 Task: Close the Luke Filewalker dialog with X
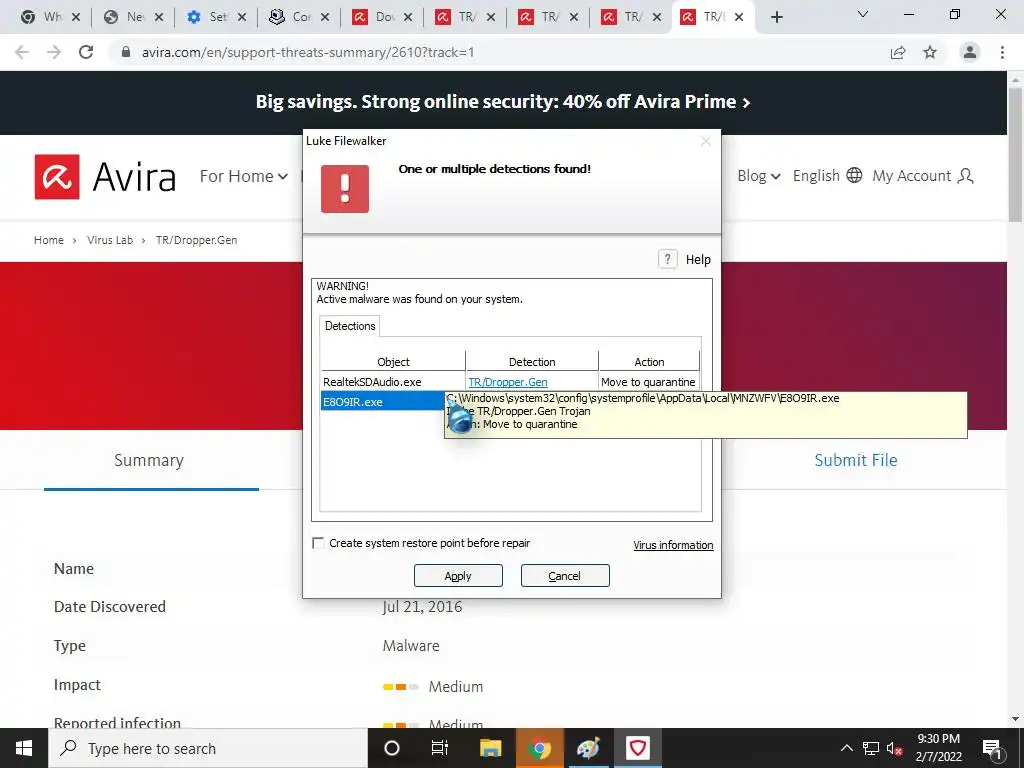coord(705,141)
